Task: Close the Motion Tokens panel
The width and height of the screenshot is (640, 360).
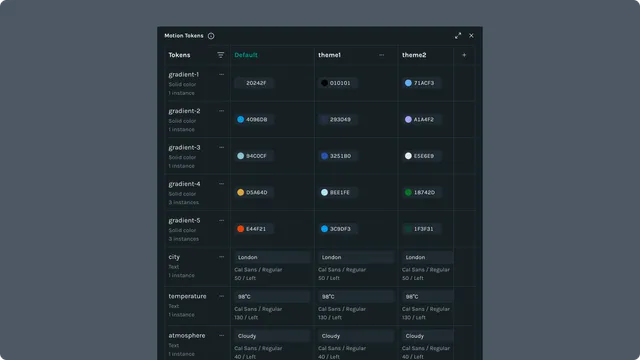Action: (x=471, y=36)
